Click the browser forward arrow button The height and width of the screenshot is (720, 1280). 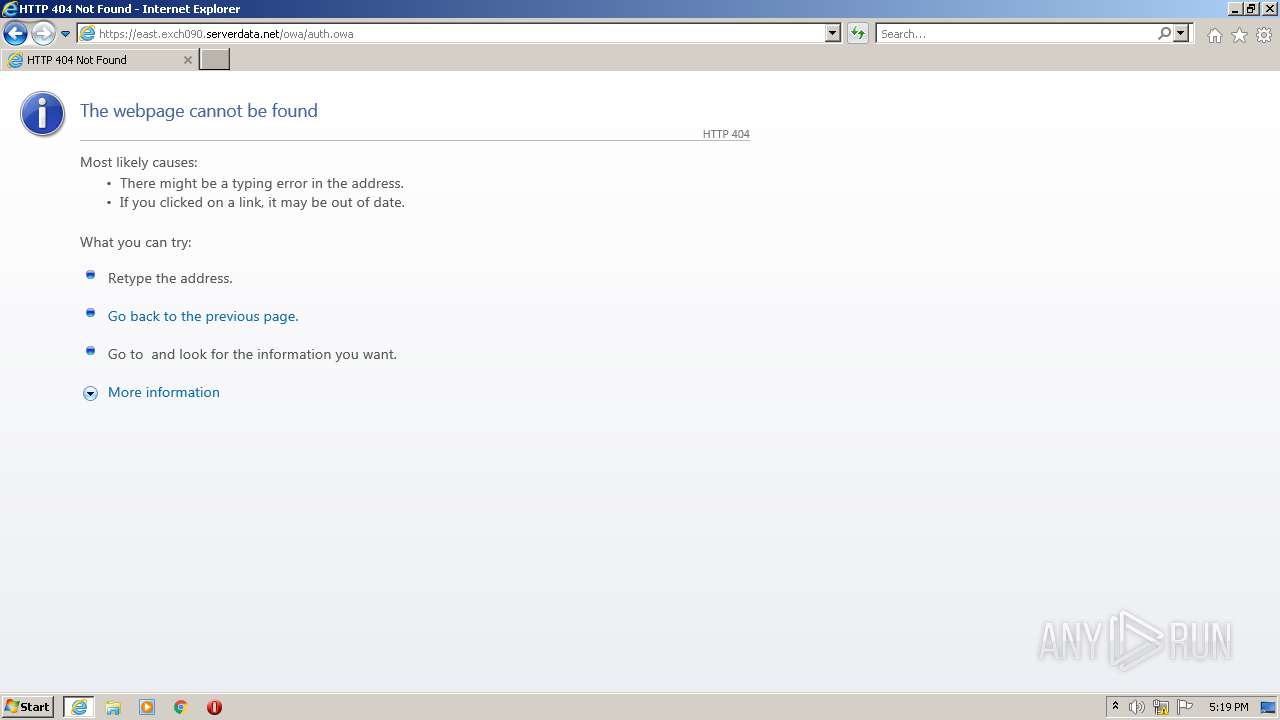coord(42,34)
